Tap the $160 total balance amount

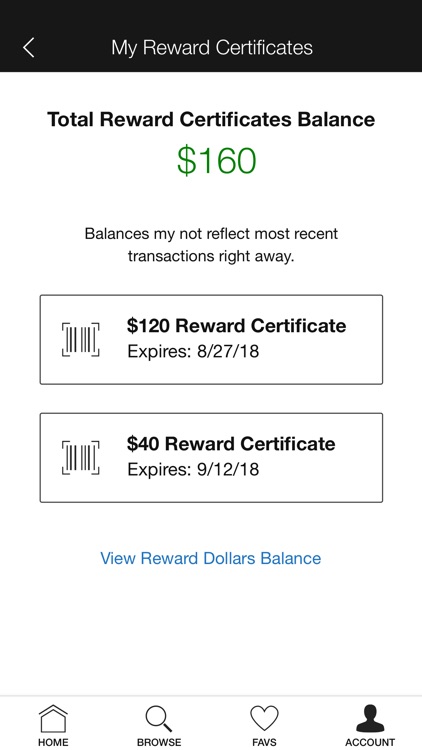point(217,160)
